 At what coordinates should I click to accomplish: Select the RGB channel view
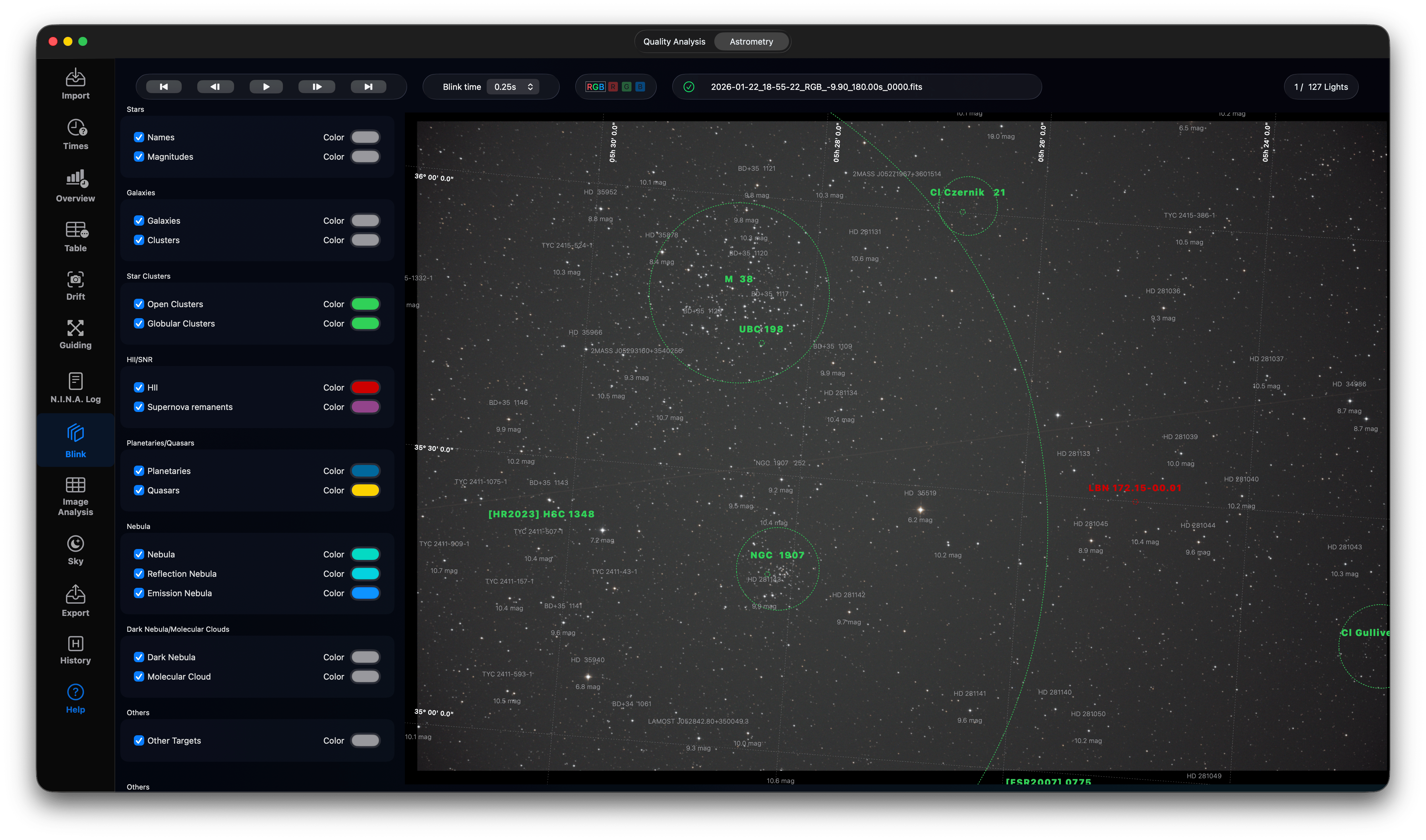595,87
